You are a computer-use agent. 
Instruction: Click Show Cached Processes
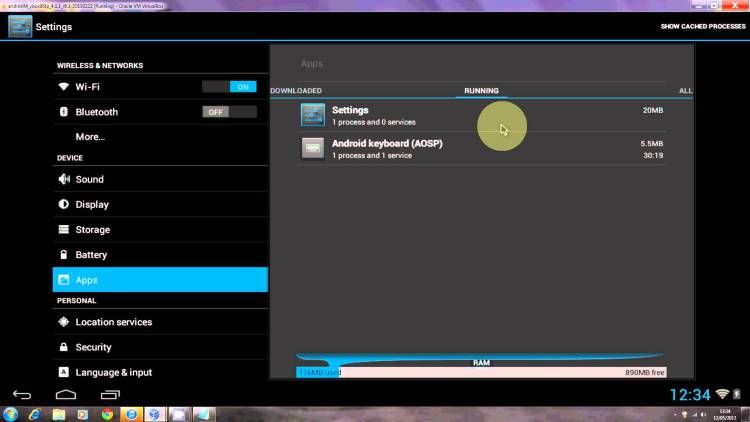tap(702, 26)
